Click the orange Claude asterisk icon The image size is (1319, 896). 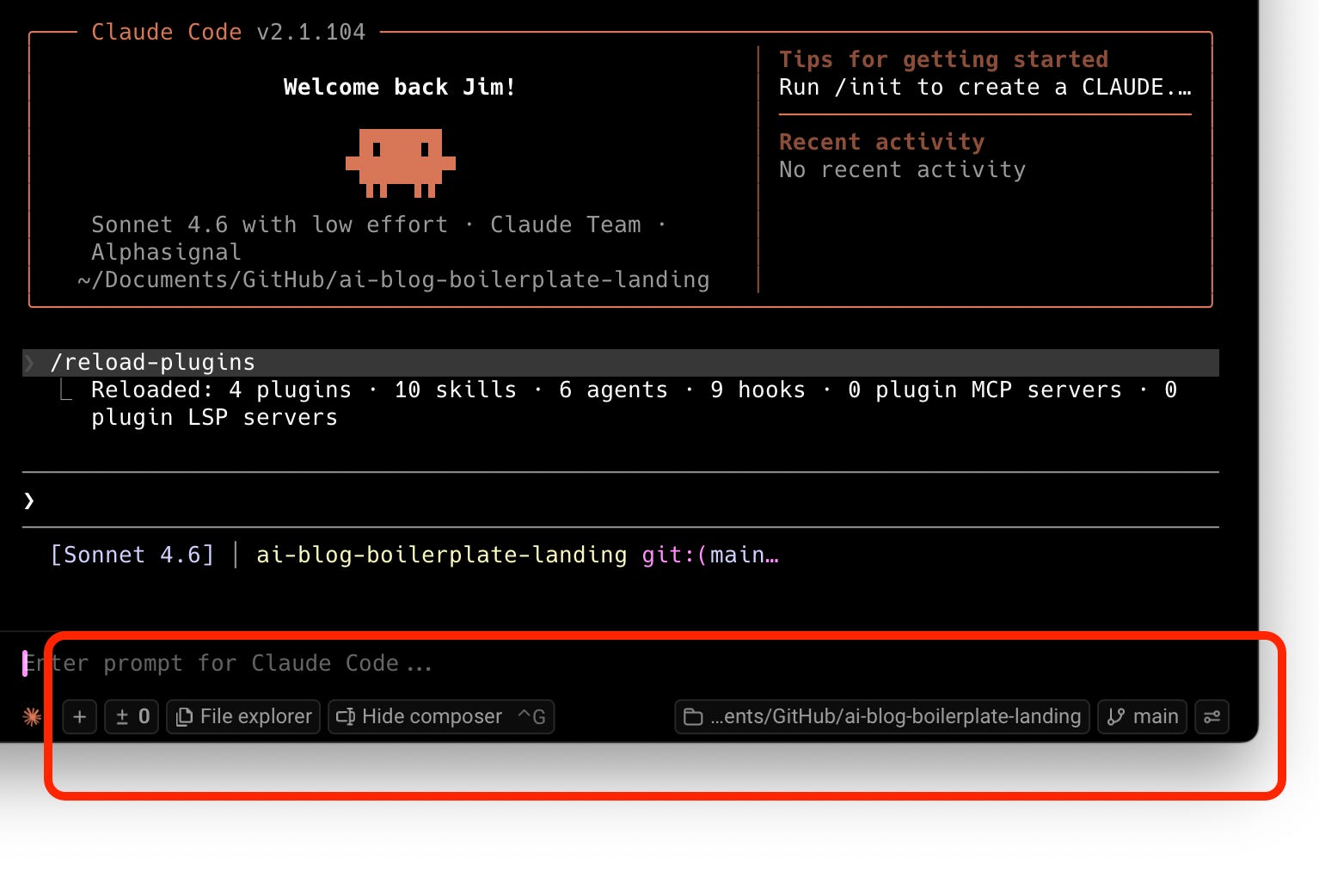[x=32, y=716]
